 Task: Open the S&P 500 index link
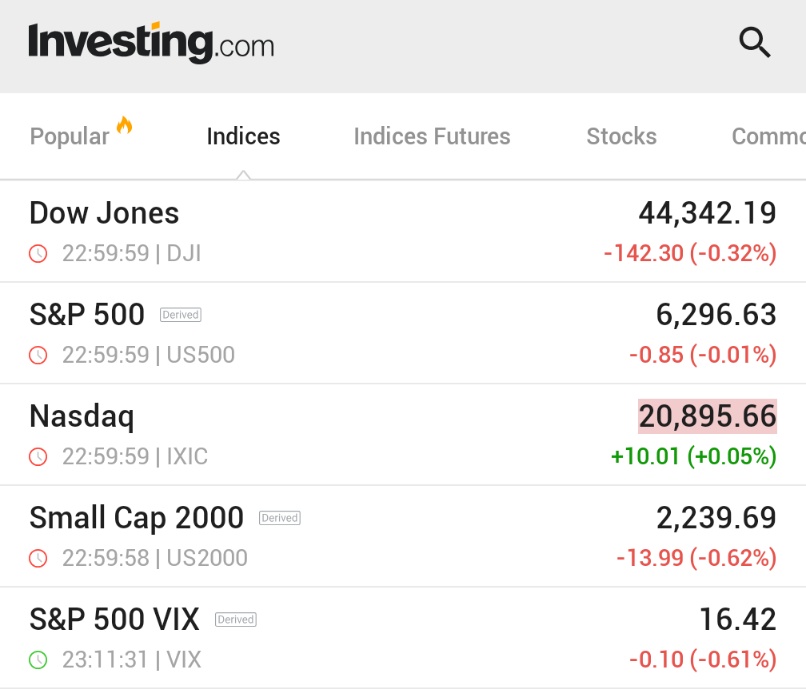pyautogui.click(x=87, y=314)
